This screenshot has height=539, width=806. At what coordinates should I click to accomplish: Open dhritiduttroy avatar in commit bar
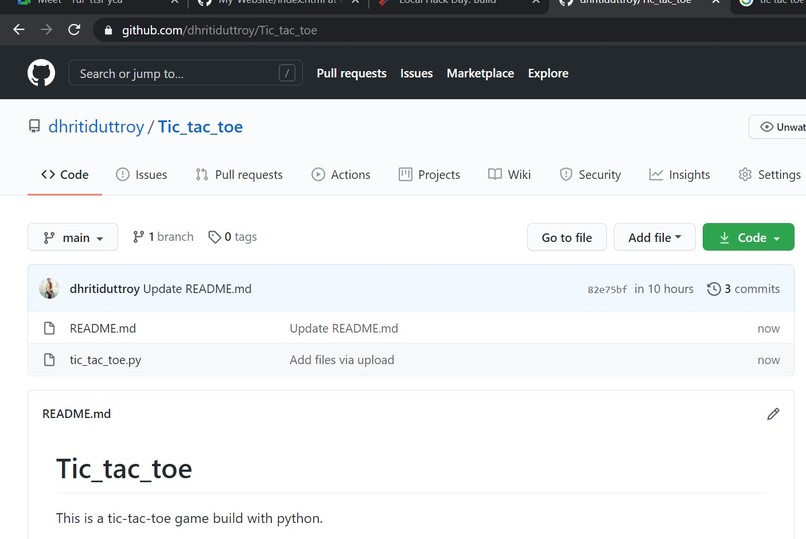49,288
